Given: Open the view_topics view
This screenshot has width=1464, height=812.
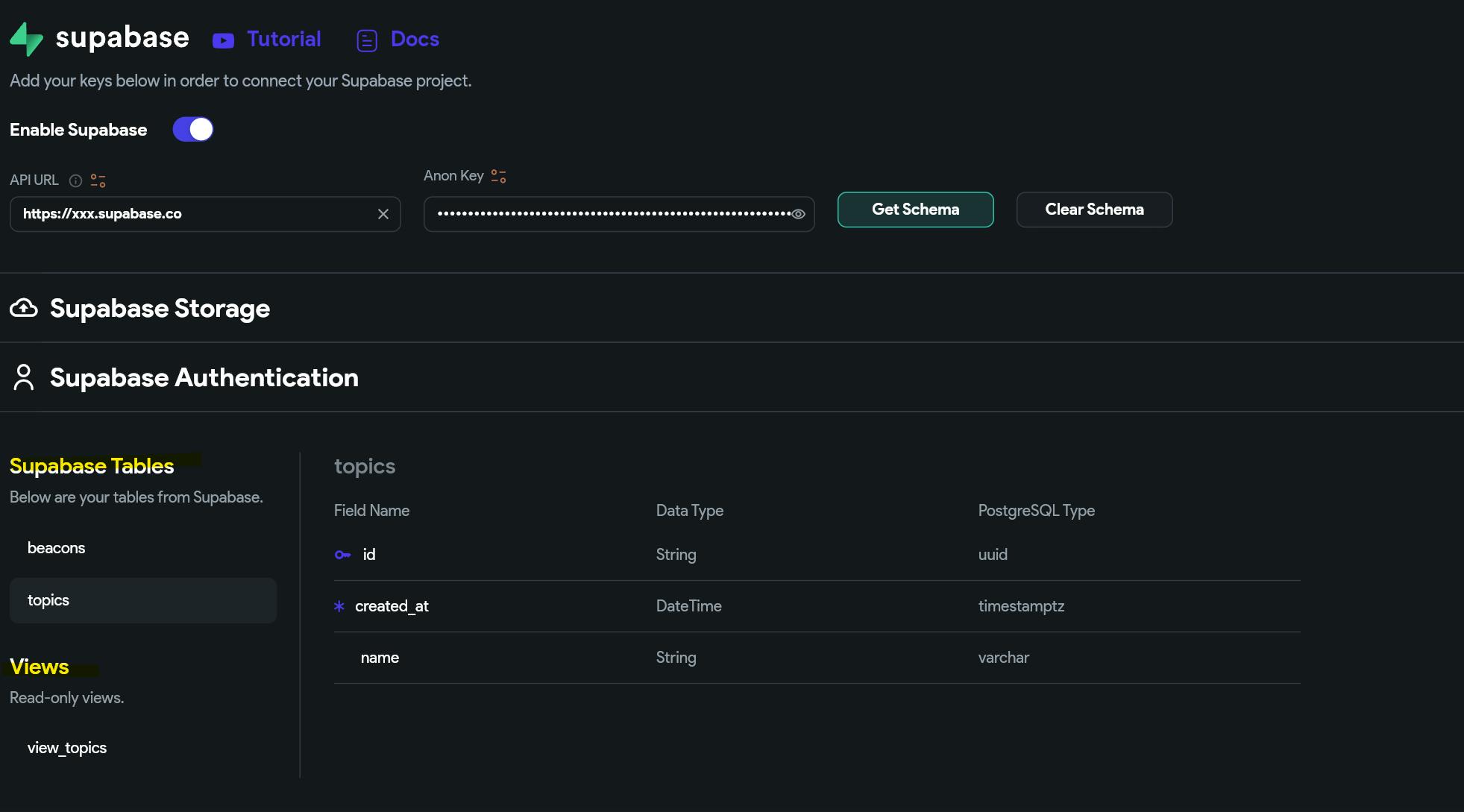Looking at the screenshot, I should click(x=67, y=748).
